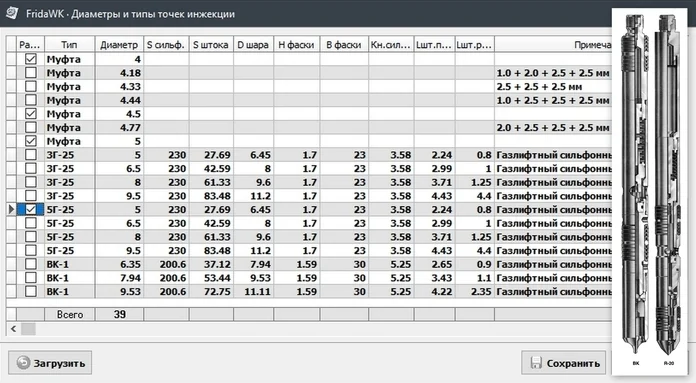Uncheck the selected 5Г-25 diameter 5 checkbox
Screen dimensions: 696x383
click(x=31, y=209)
